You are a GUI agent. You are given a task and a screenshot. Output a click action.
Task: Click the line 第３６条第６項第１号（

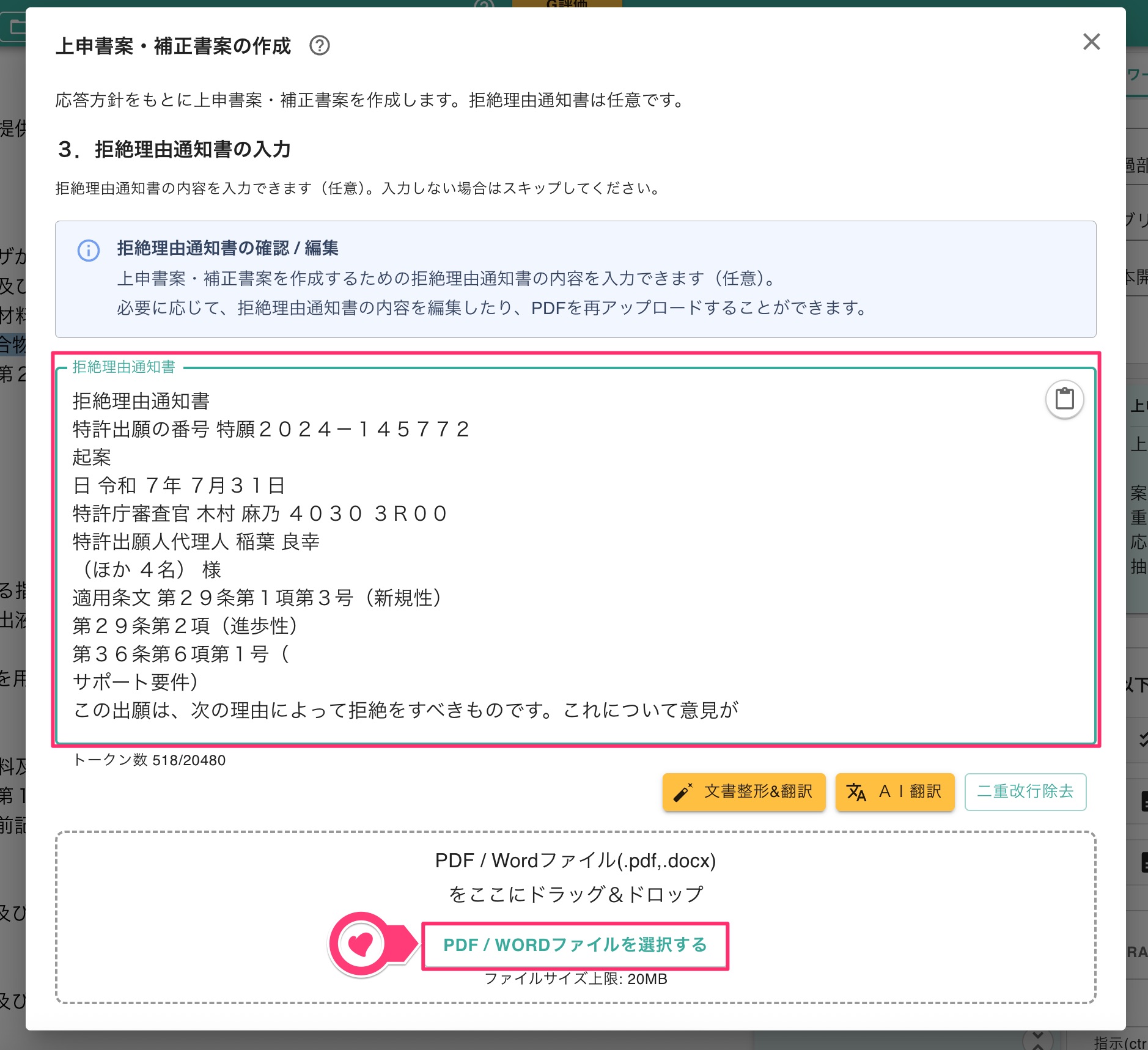[181, 654]
